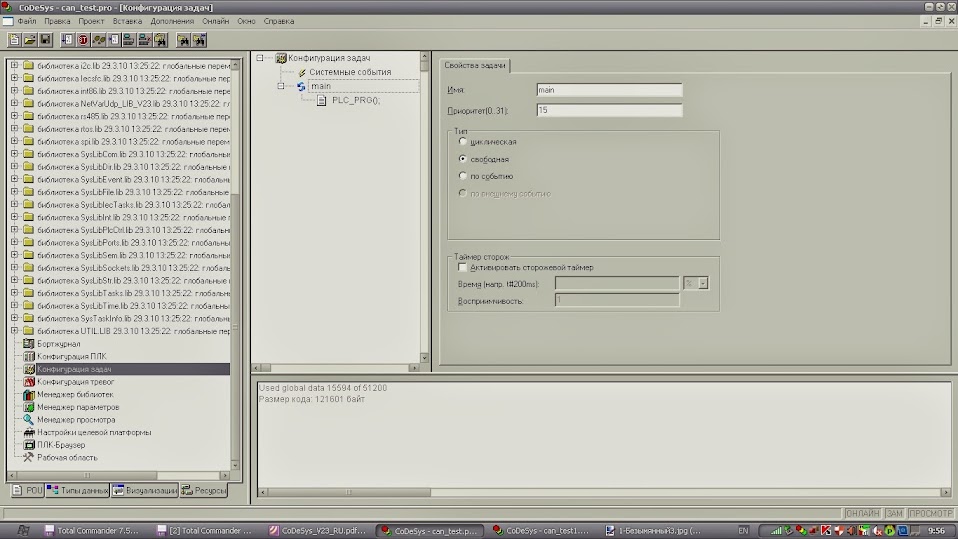The image size is (958, 539).
Task: Click the Менеджер просмотра magnifier icon
Action: [29, 419]
